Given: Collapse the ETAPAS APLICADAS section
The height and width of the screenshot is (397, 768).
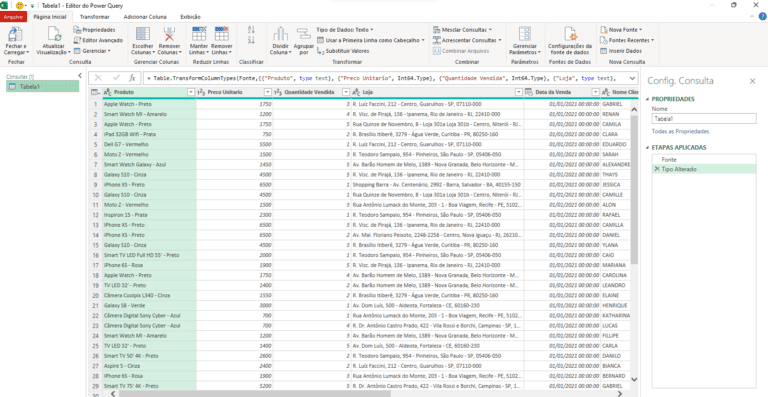Looking at the screenshot, I should (x=648, y=148).
